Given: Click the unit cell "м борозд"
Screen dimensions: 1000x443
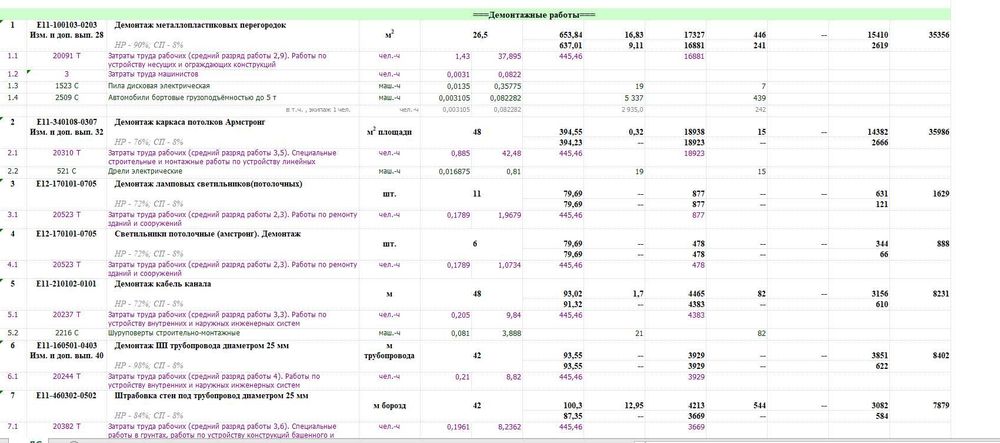Looking at the screenshot, I should click(x=390, y=405).
